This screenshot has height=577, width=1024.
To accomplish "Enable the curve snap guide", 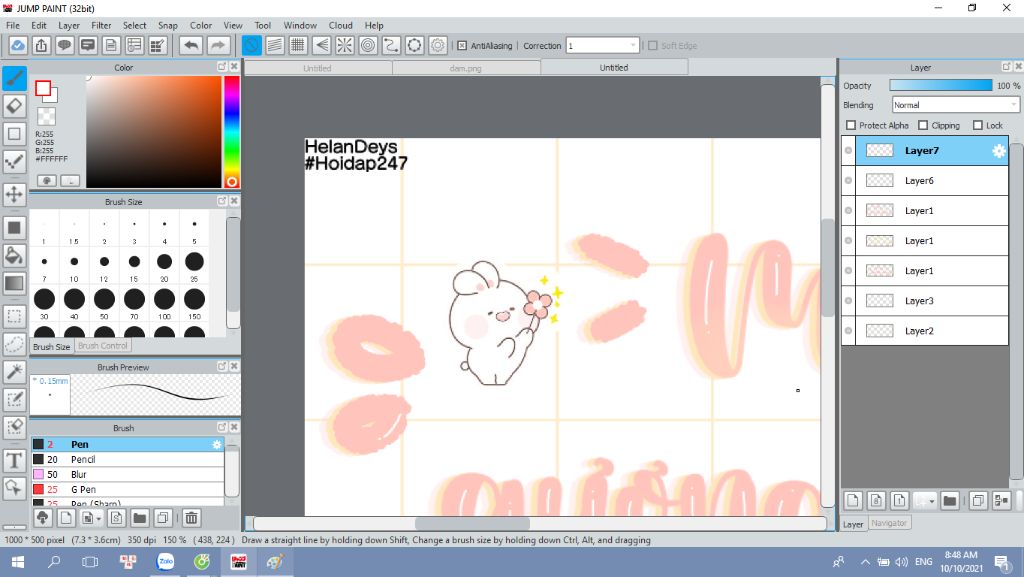I will 391,45.
